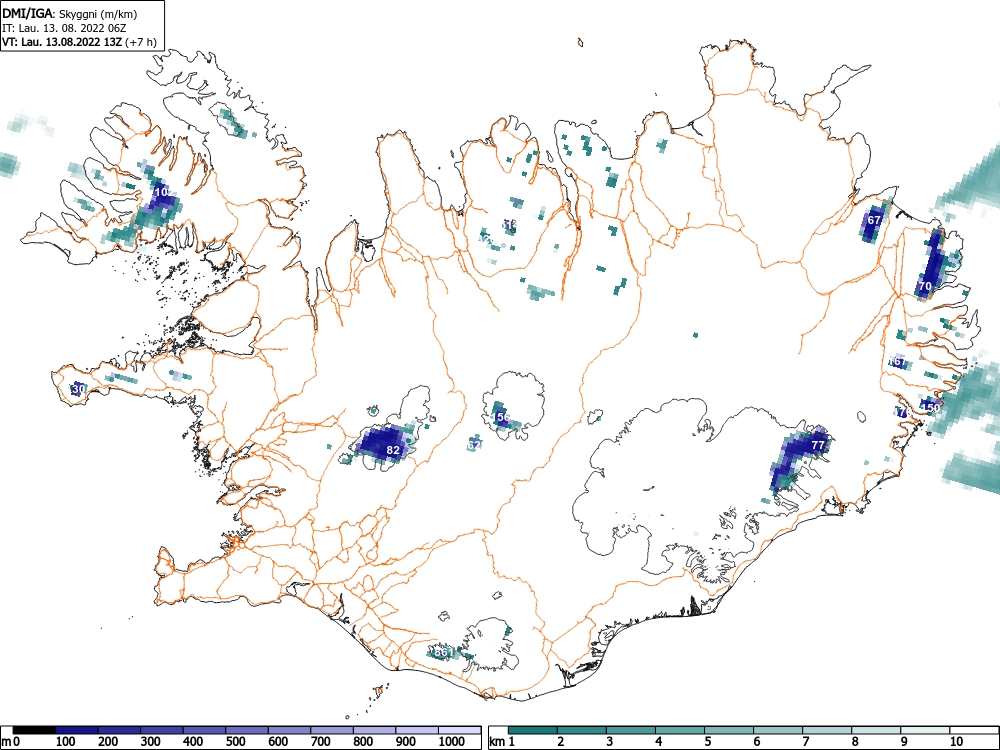The height and width of the screenshot is (750, 1000).
Task: Select the 6–7 km pale teal swatch
Action: [779, 730]
